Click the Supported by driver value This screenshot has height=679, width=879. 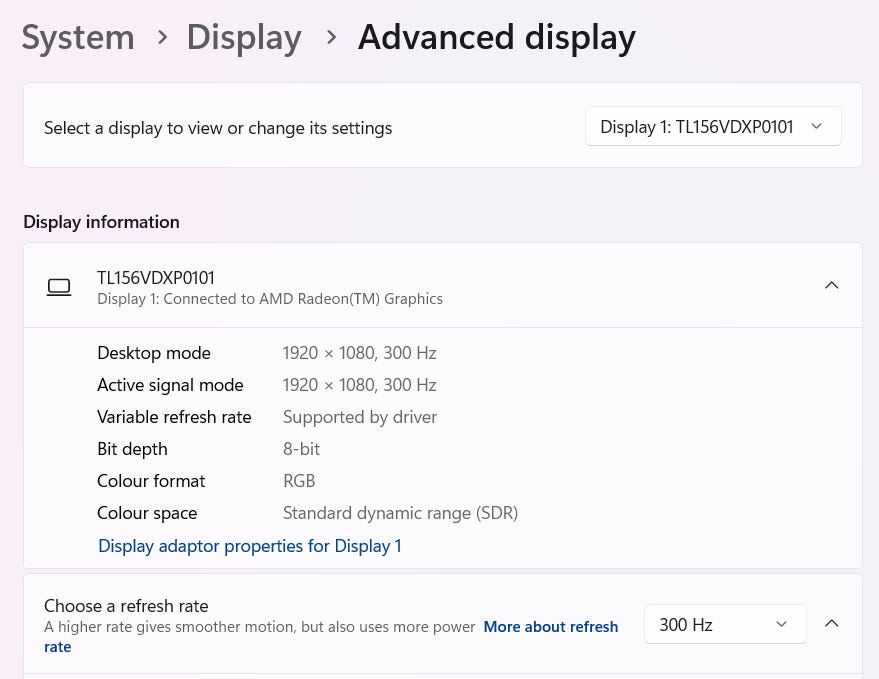tap(359, 417)
